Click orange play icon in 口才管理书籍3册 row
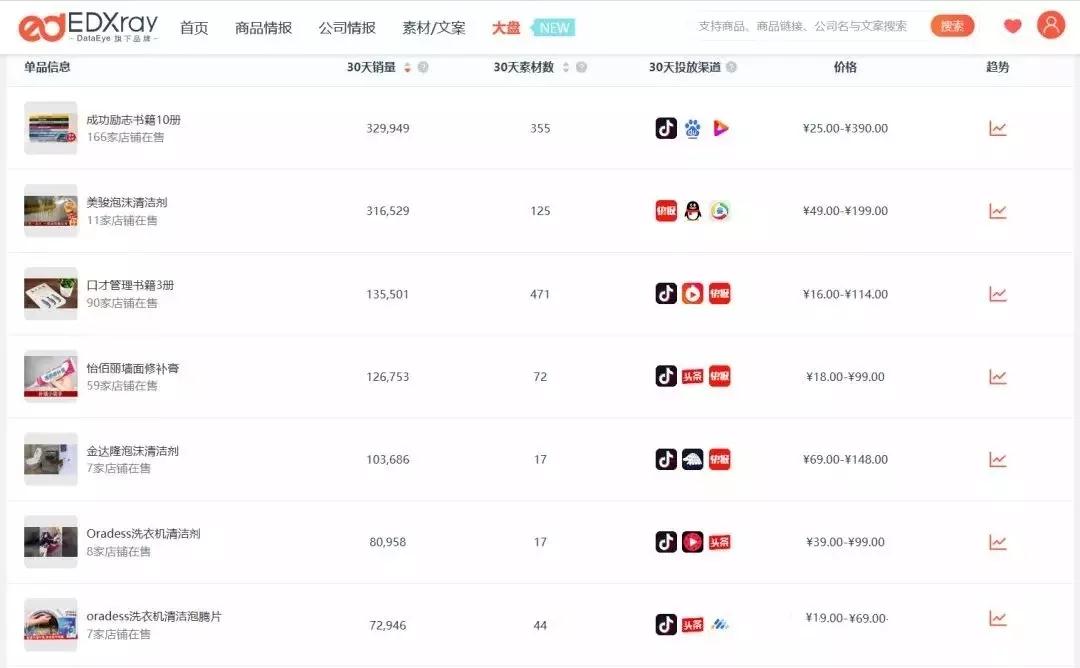Screen dimensions: 1080x668 (693, 294)
